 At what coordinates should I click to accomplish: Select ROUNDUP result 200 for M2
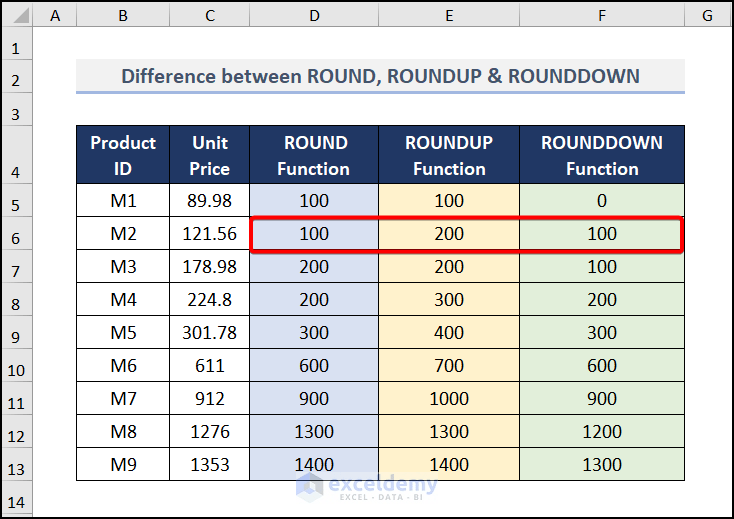pos(449,234)
